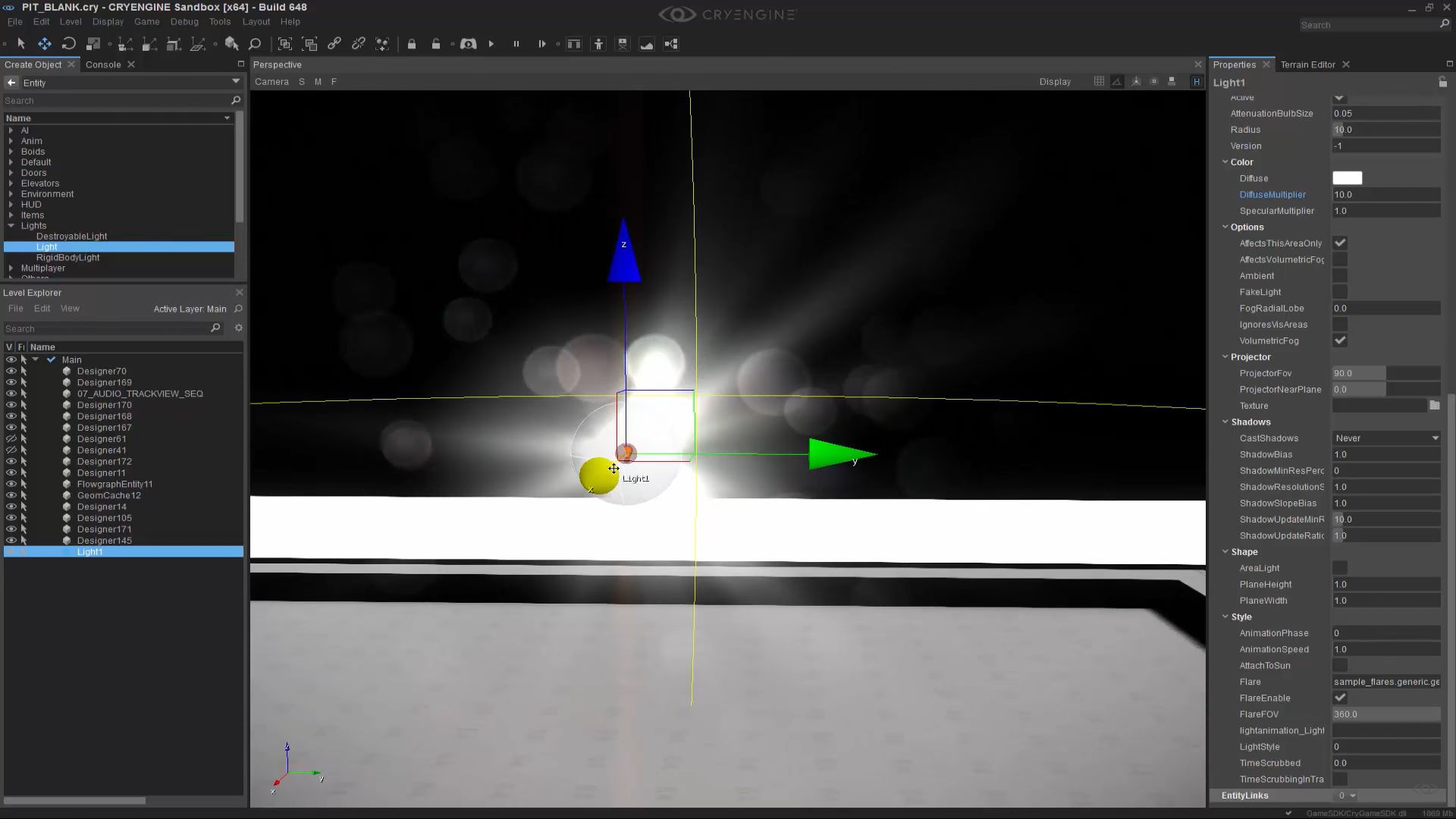The image size is (1456, 819).
Task: Collapse the Shadows section
Action: (1225, 422)
